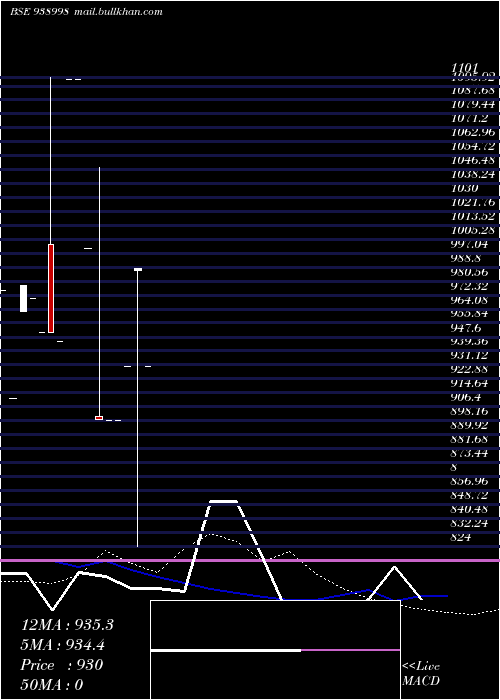
Task: Click the 1087.68 price axis label
Action: click(x=473, y=91)
